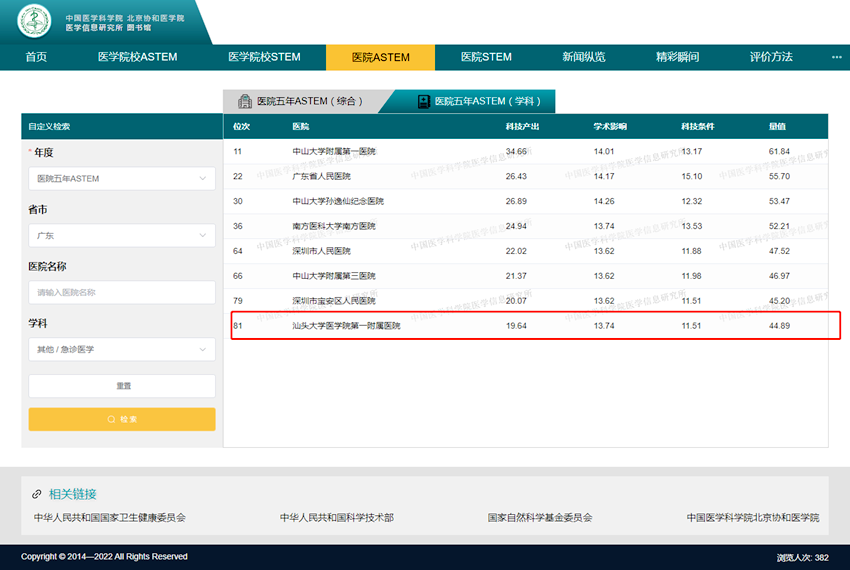Click the link chain icon beside 相关链接

[36, 494]
